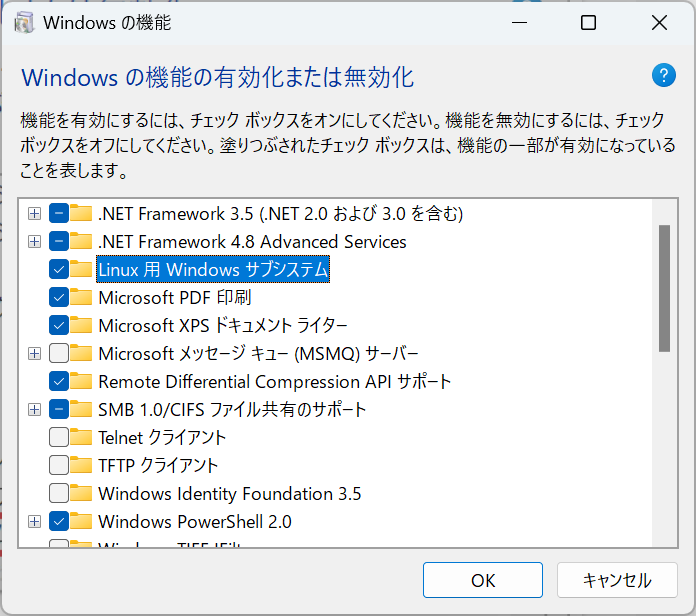Select Windows Identity Foundation 3.5 label

click(229, 494)
